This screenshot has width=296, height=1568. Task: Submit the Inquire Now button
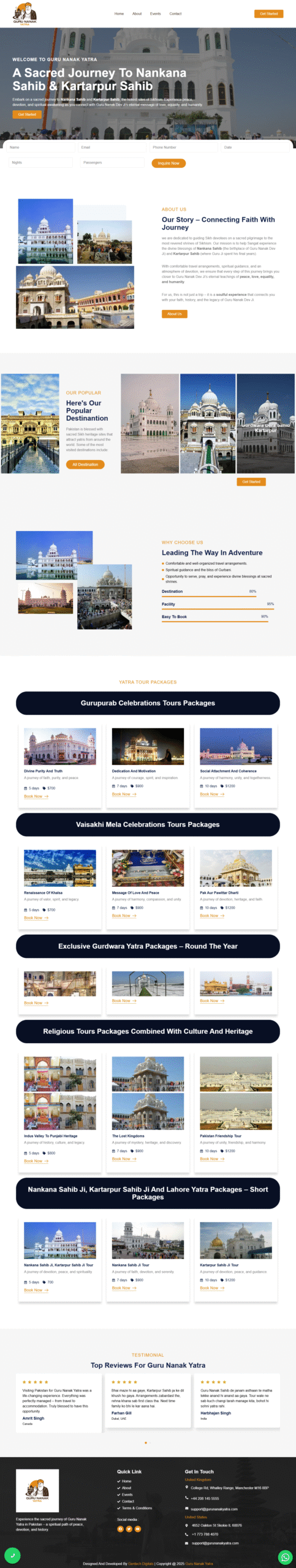pos(169,163)
